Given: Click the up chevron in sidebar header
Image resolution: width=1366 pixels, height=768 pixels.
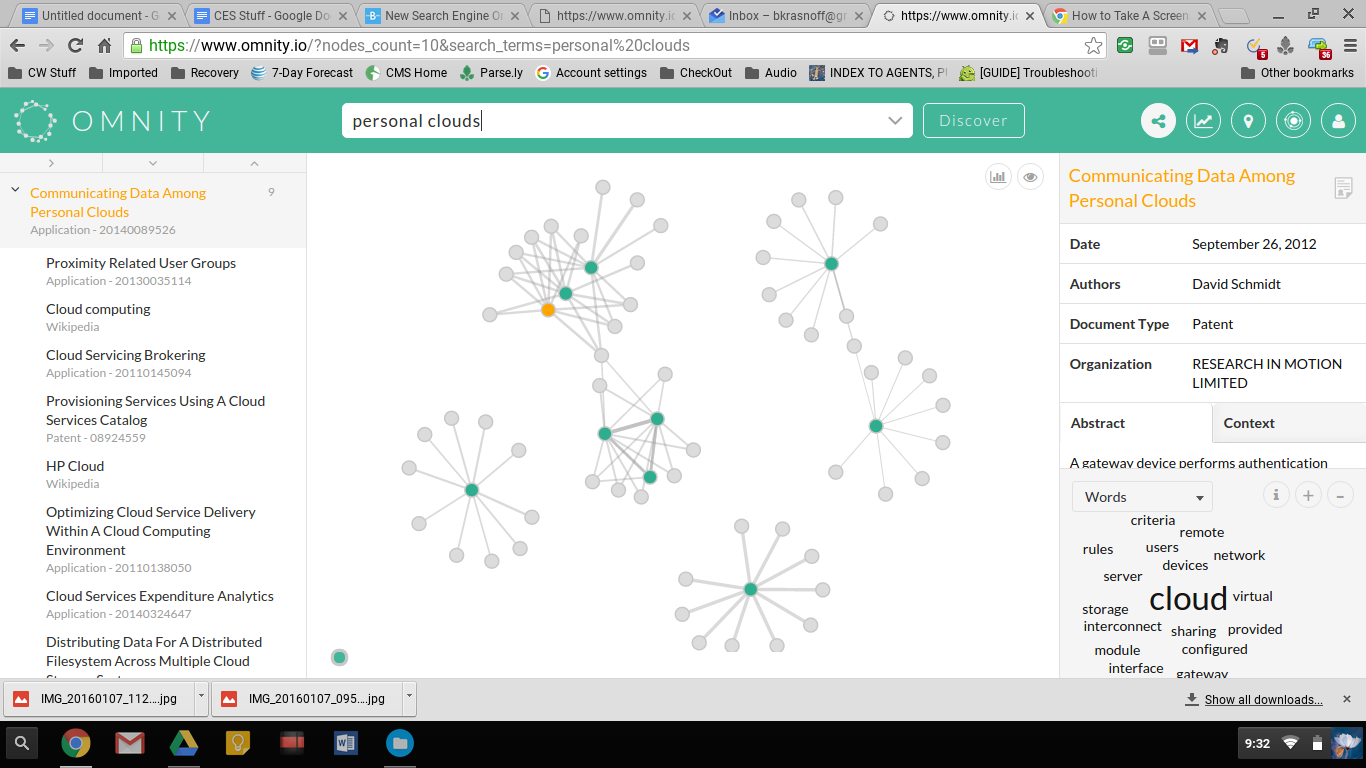Looking at the screenshot, I should (x=254, y=163).
